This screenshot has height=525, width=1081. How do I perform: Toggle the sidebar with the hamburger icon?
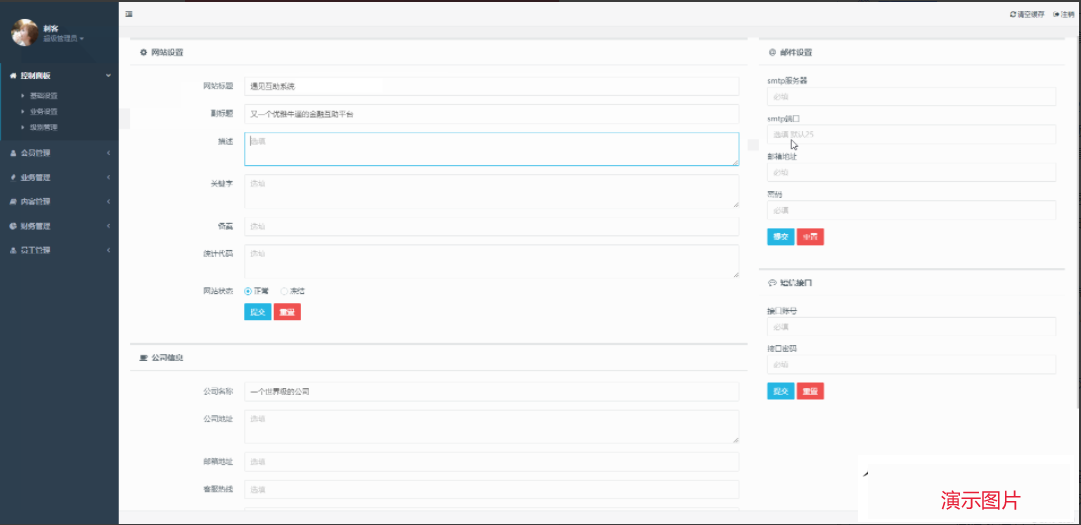[129, 14]
